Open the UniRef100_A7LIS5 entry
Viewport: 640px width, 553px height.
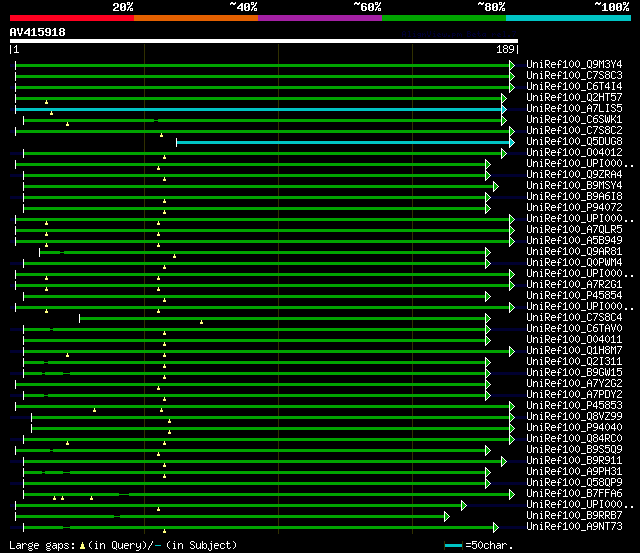574,109
